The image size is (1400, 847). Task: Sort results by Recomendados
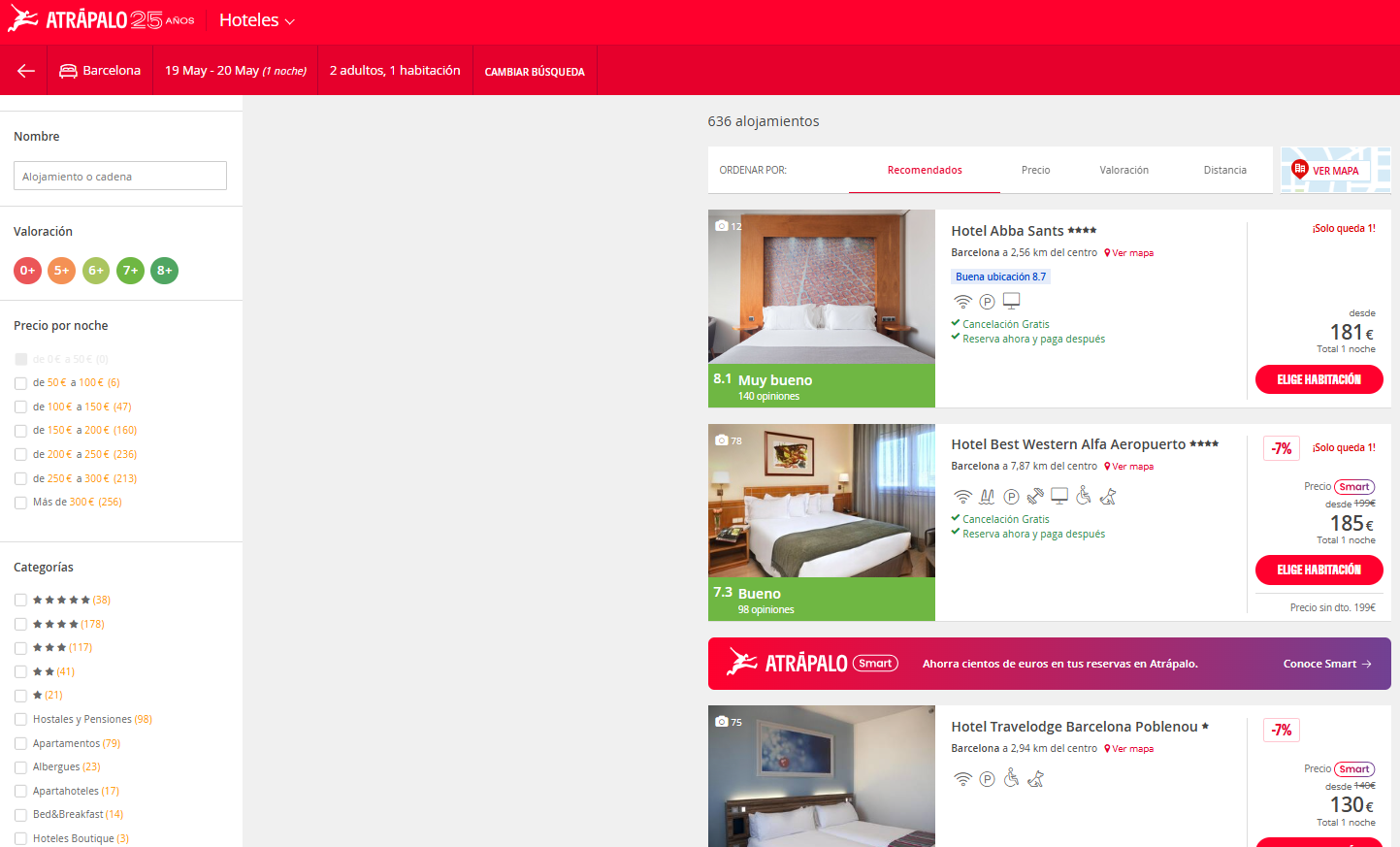(925, 170)
